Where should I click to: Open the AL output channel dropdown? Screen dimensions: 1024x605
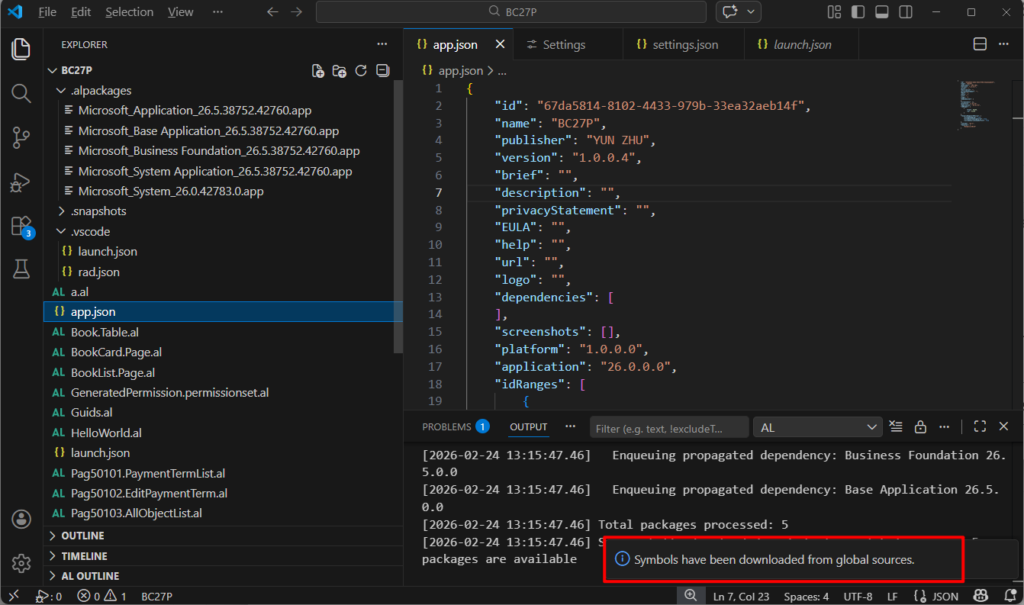pyautogui.click(x=817, y=427)
